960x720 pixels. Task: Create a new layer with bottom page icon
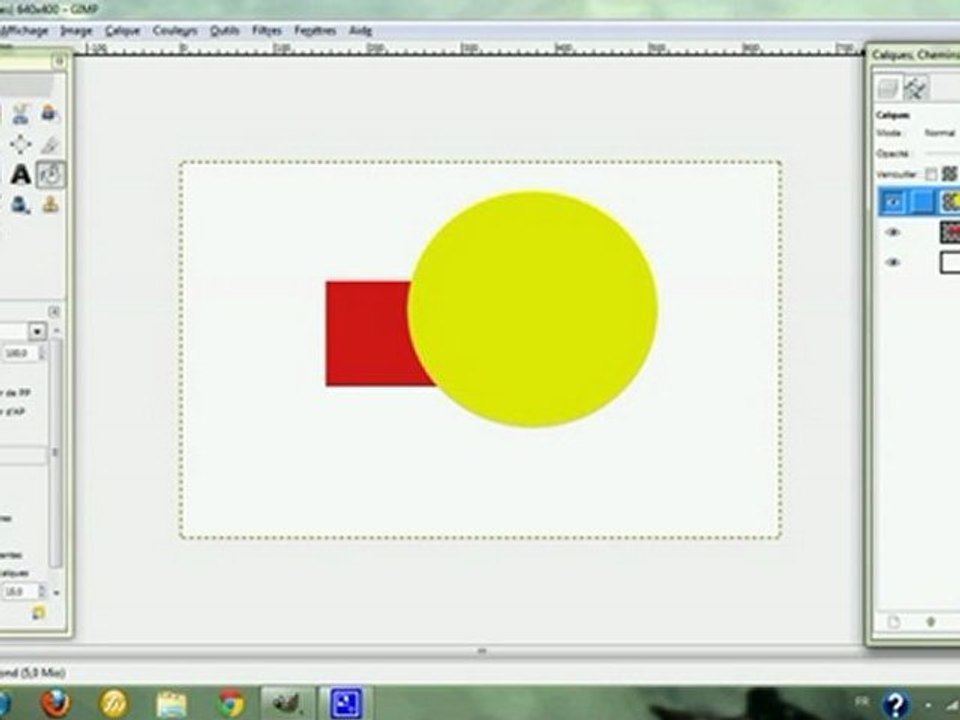click(894, 622)
